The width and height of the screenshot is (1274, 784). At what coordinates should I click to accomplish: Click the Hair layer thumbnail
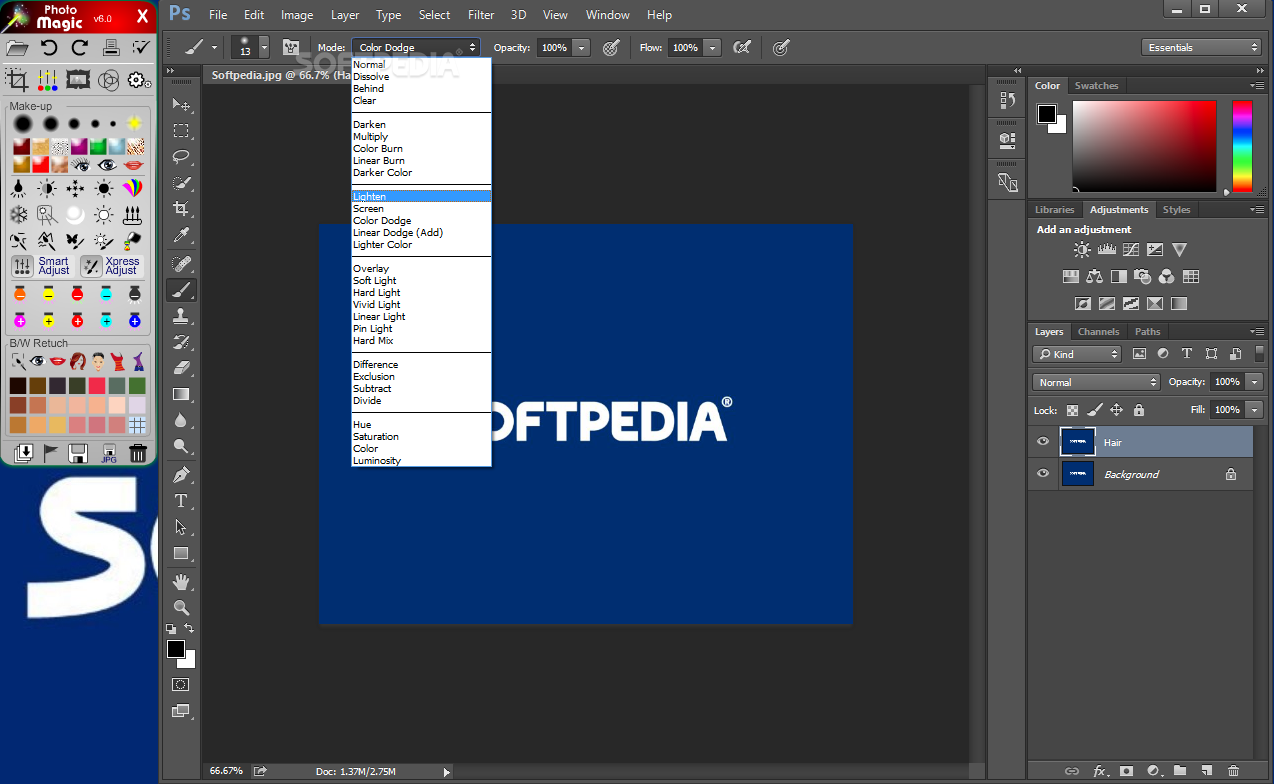[1077, 442]
